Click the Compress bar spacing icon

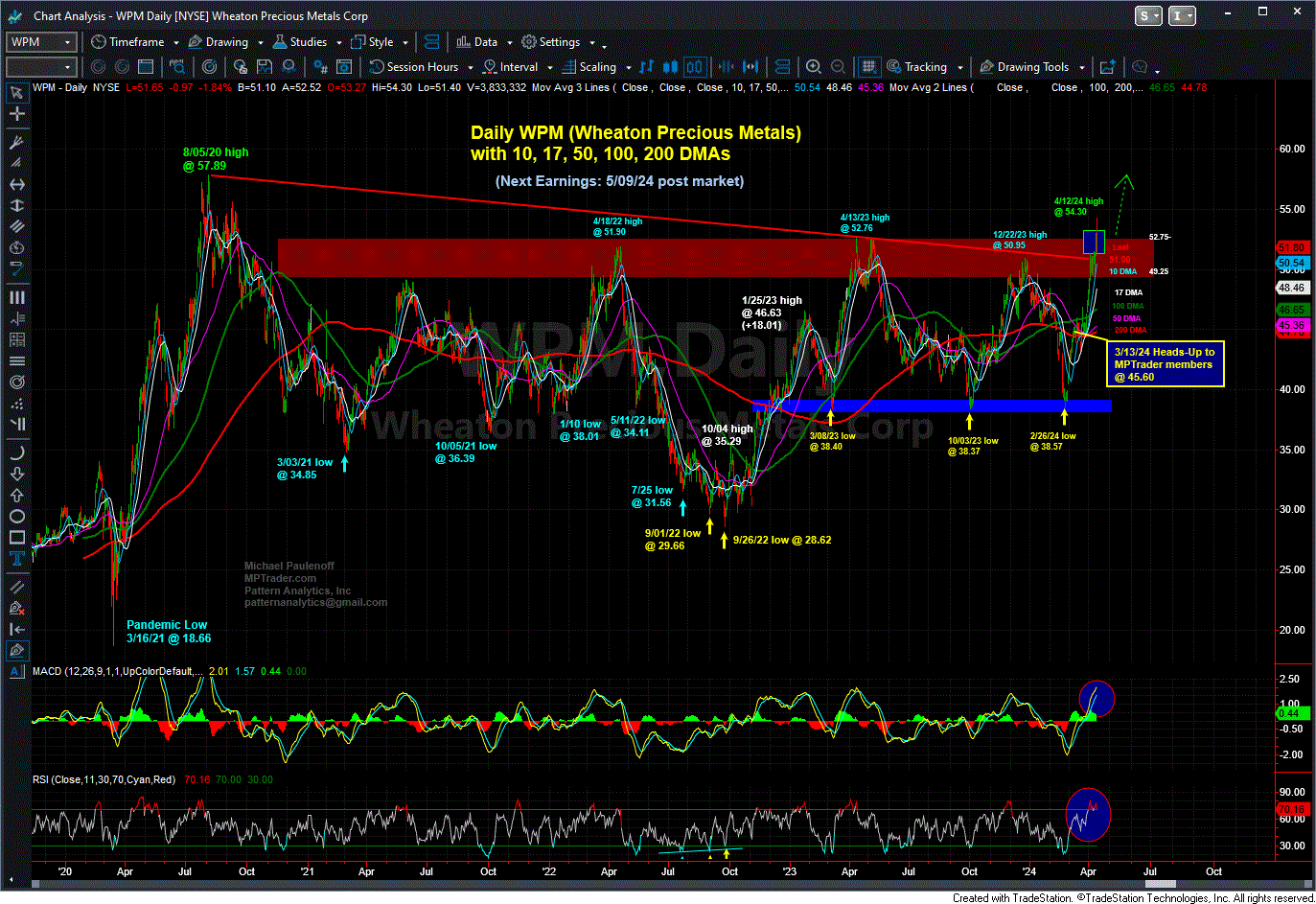726,67
